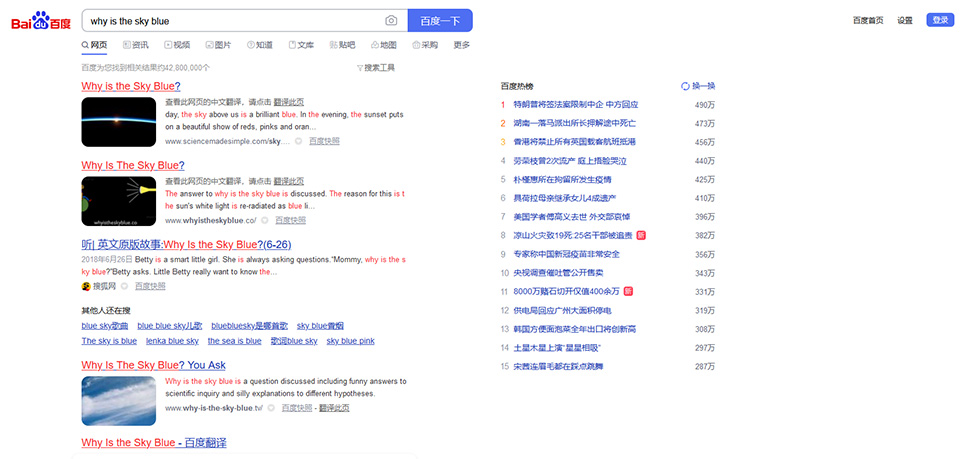Click the Baidu logo

pos(41,22)
